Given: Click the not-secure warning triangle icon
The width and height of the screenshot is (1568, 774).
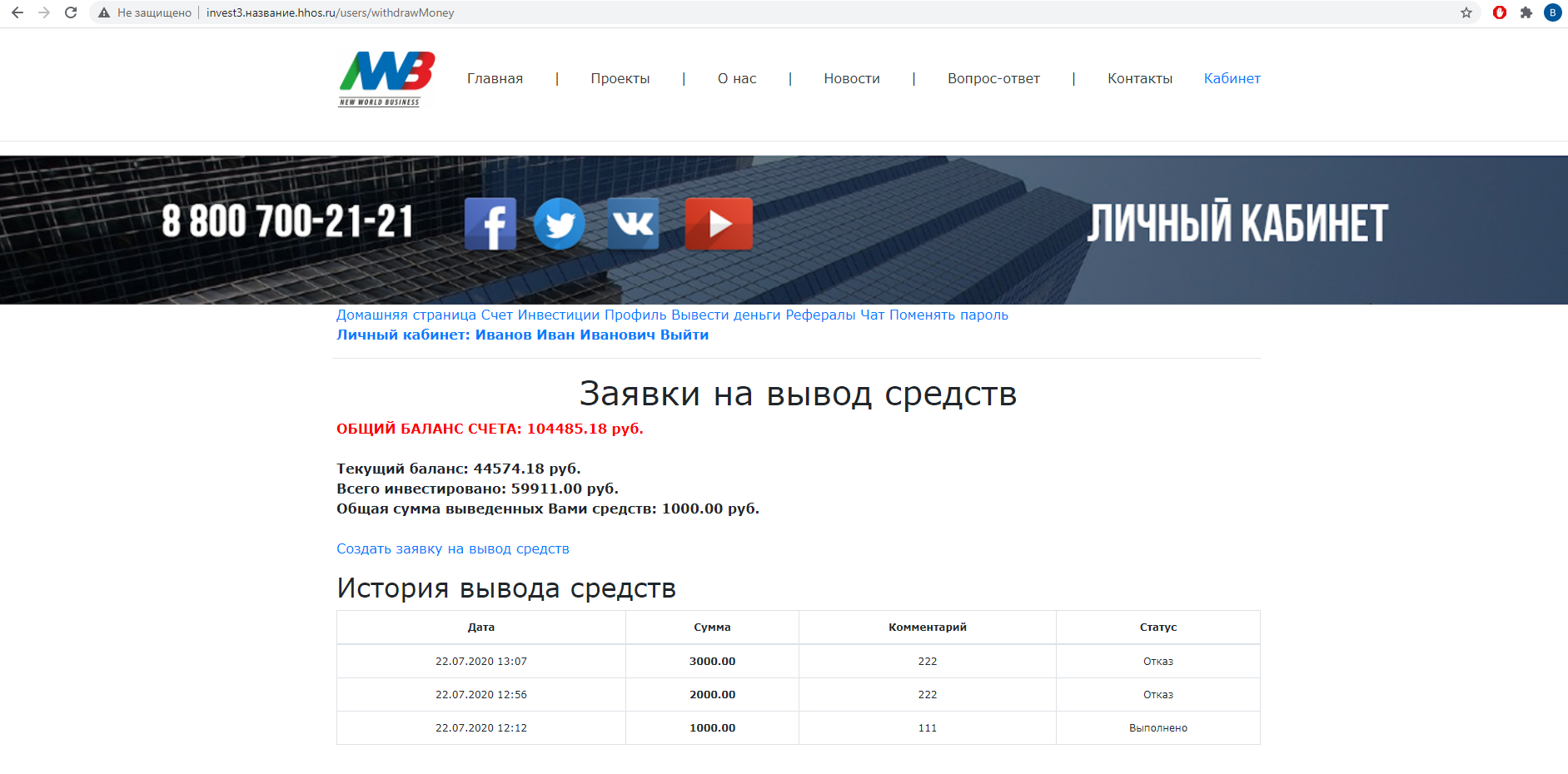Looking at the screenshot, I should tap(104, 12).
